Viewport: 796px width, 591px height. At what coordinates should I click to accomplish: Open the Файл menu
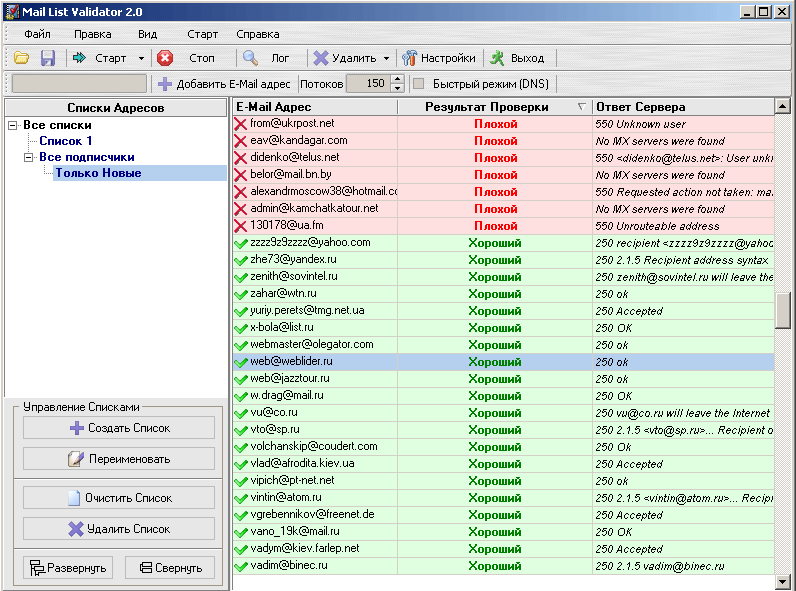38,34
